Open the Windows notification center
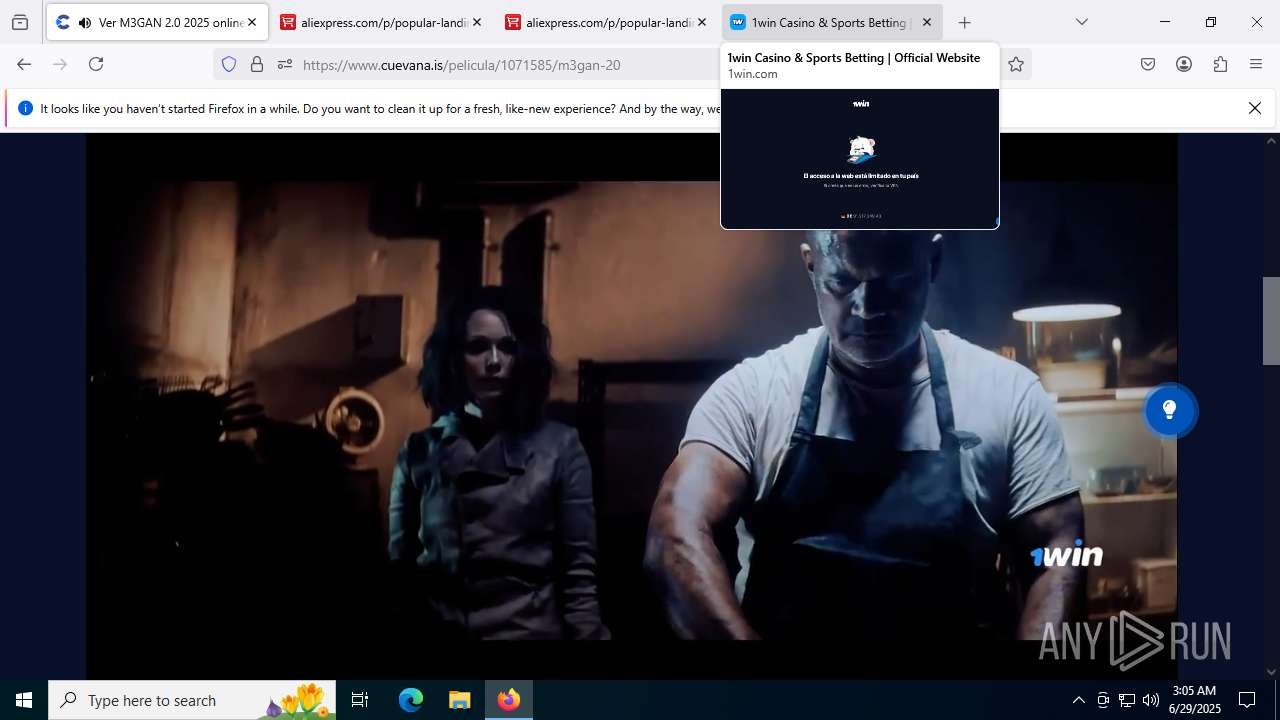 [1247, 700]
